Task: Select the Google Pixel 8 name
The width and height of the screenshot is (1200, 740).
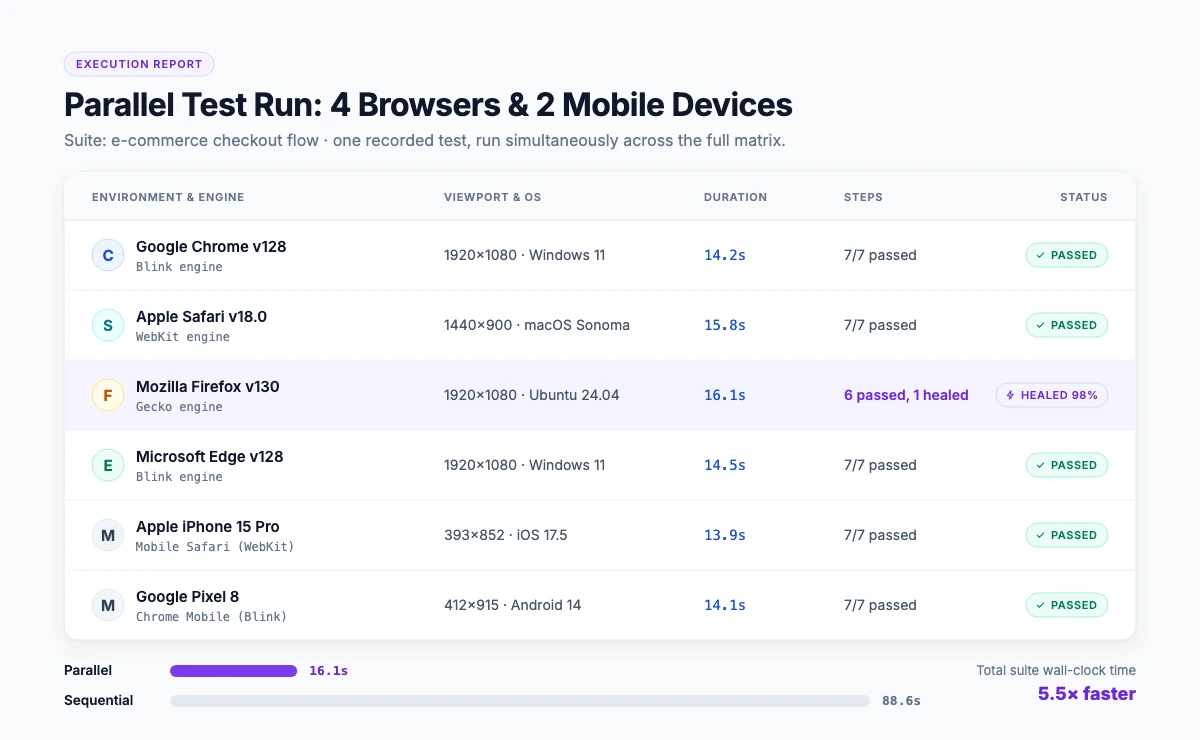Action: click(187, 596)
